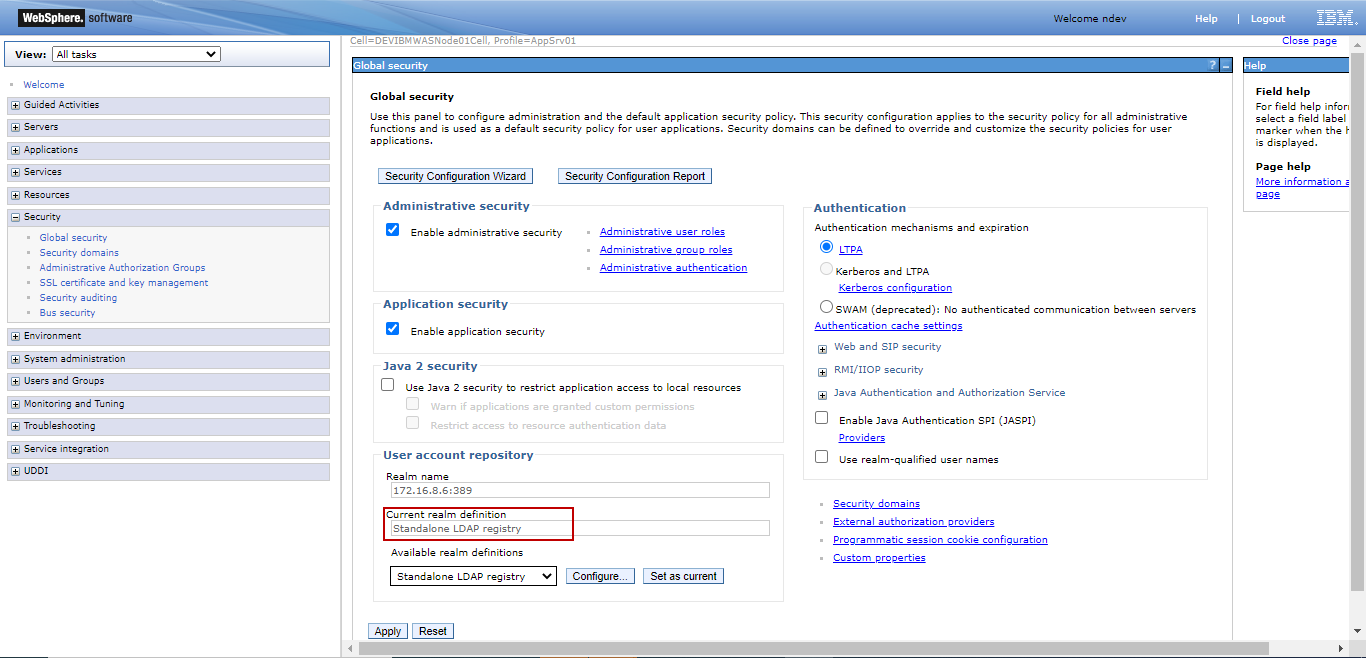Viewport: 1366px width, 658px height.
Task: Open Administrative Authorization Groups
Action: pos(122,268)
